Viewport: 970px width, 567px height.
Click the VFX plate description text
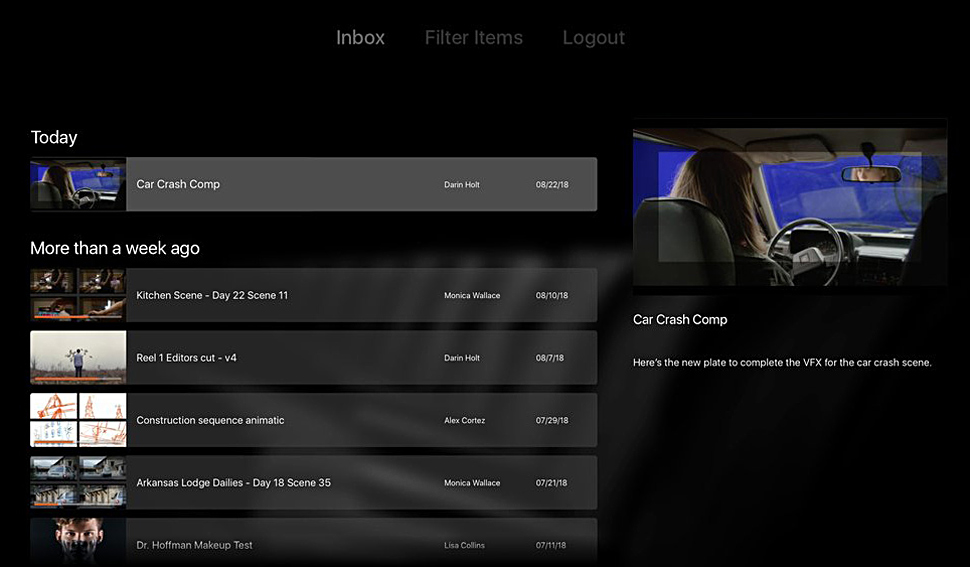click(782, 362)
